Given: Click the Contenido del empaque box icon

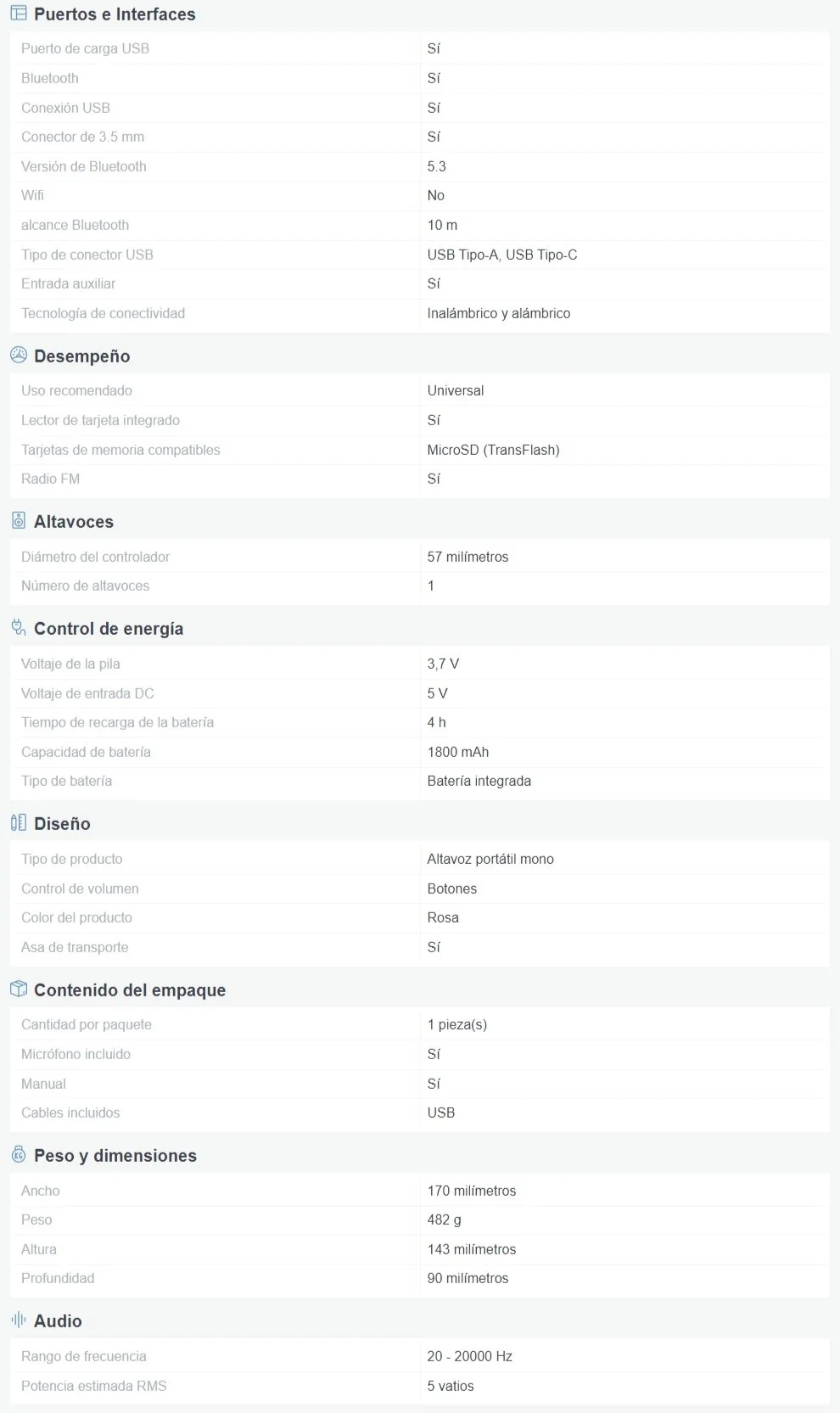Looking at the screenshot, I should pos(18,989).
